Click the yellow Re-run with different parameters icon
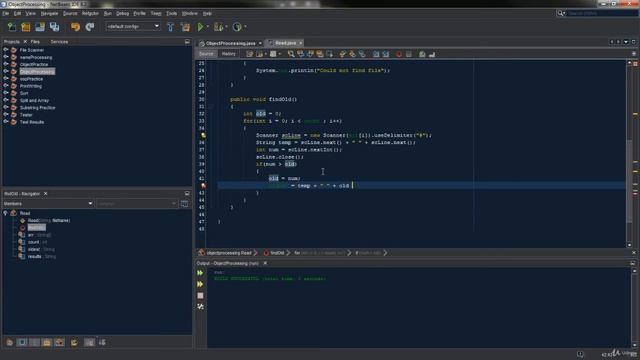Screen dimensions: 640x360 tap(200, 284)
